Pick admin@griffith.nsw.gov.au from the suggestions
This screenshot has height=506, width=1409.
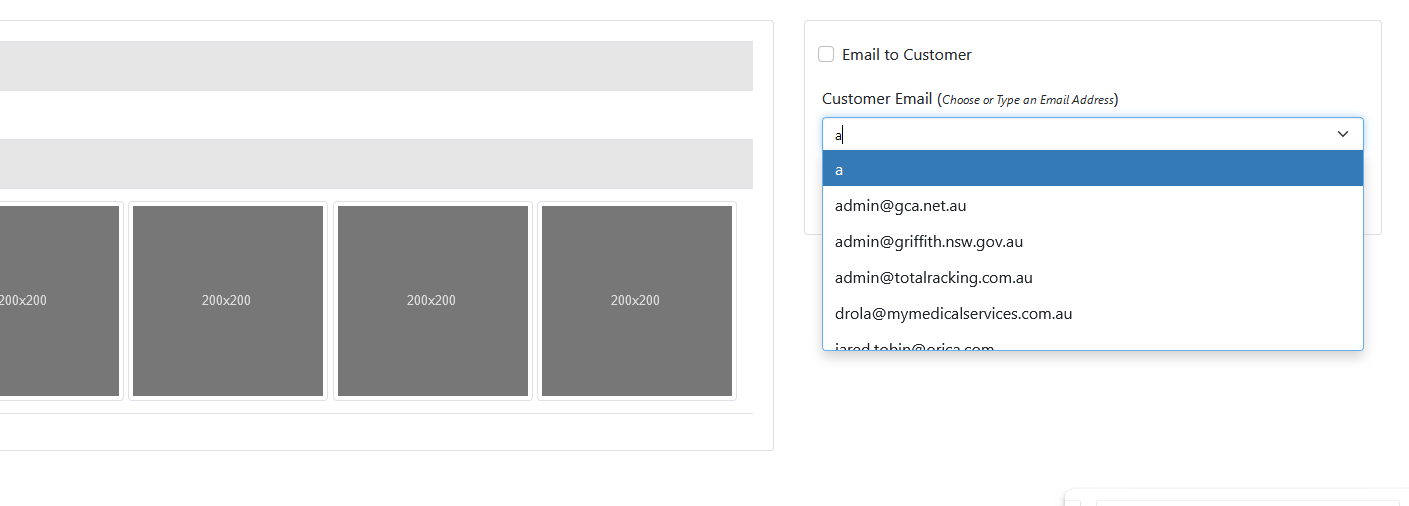click(x=928, y=242)
